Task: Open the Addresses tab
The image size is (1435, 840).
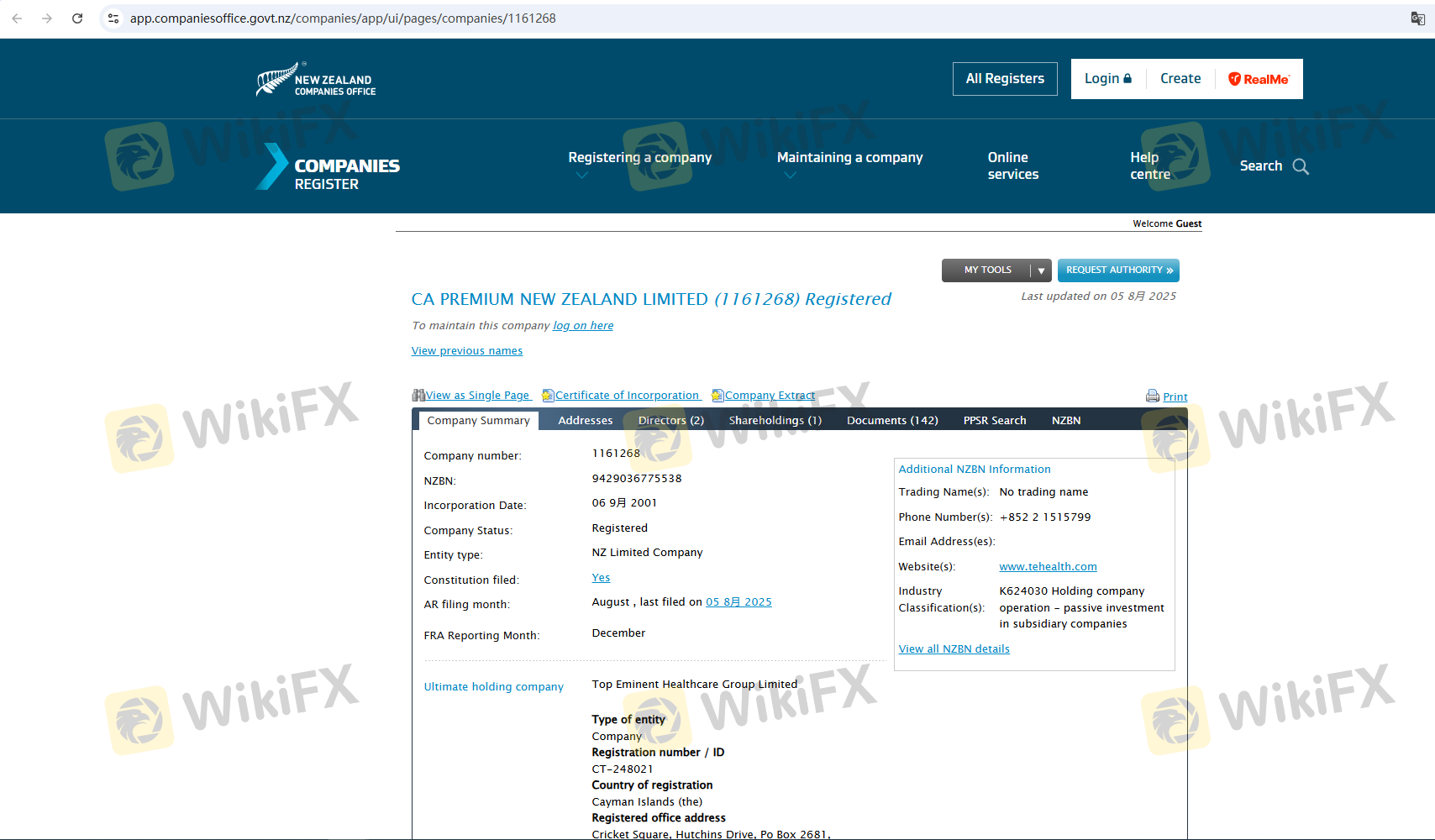Action: pos(586,421)
